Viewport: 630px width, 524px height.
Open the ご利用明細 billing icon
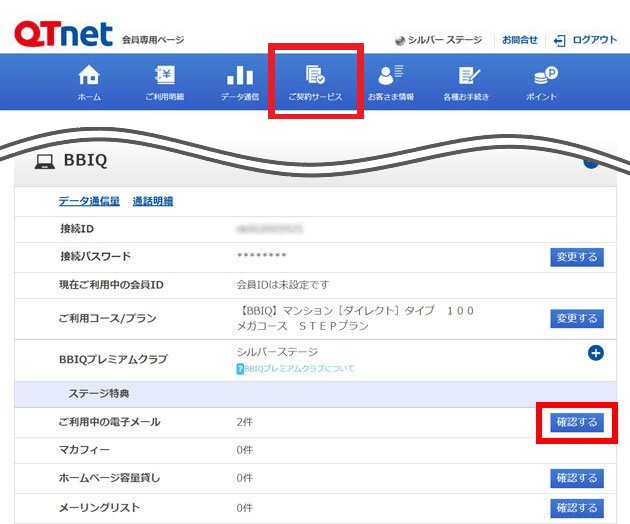pos(164,76)
